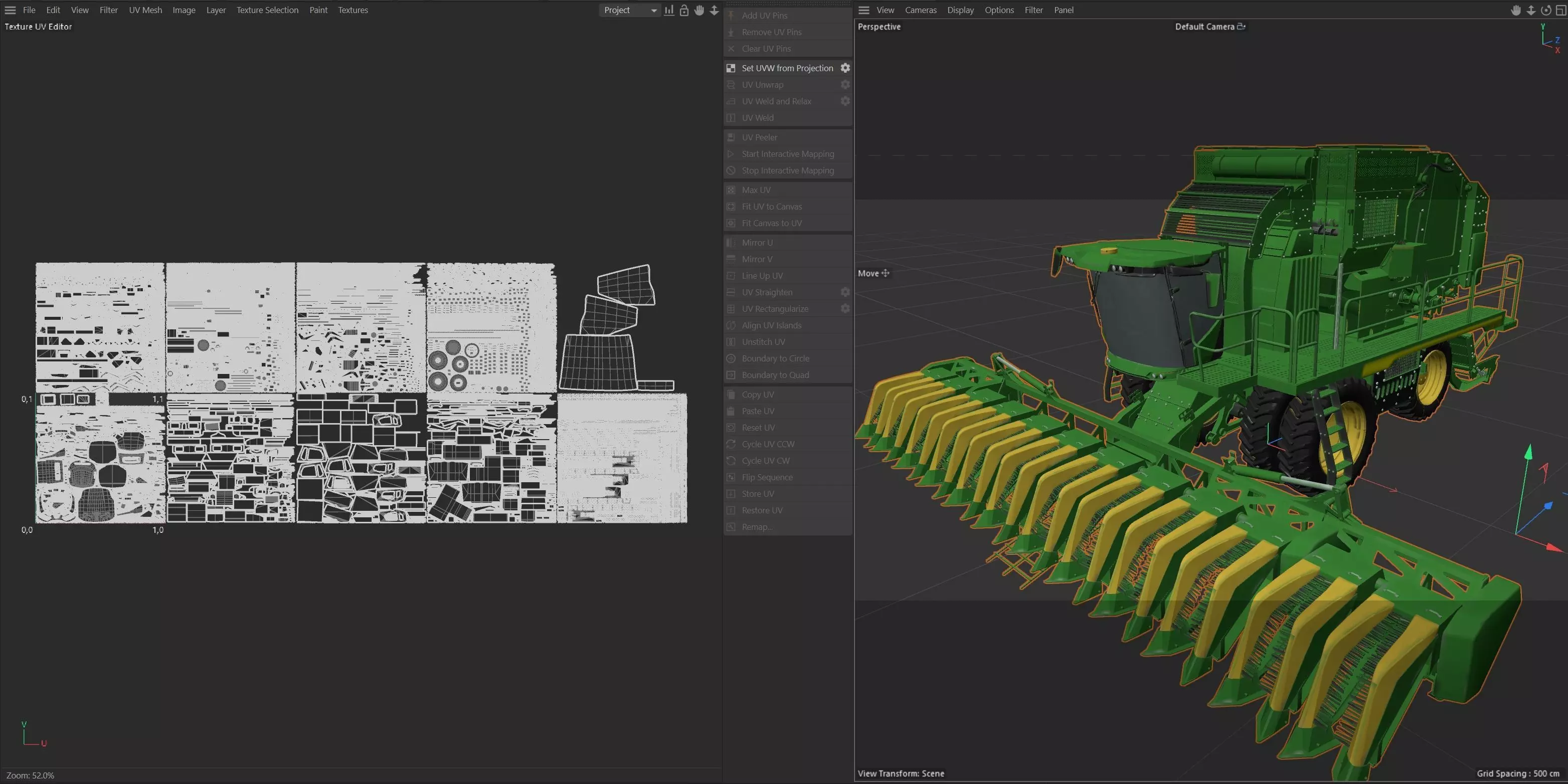Click the Boundary to Circle icon
Viewport: 1568px width, 784px height.
point(731,358)
